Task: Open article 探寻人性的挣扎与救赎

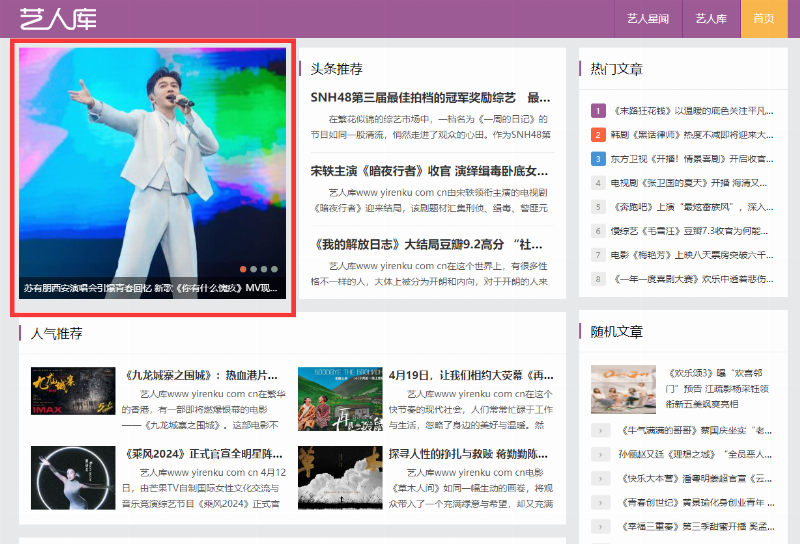Action: [x=468, y=454]
